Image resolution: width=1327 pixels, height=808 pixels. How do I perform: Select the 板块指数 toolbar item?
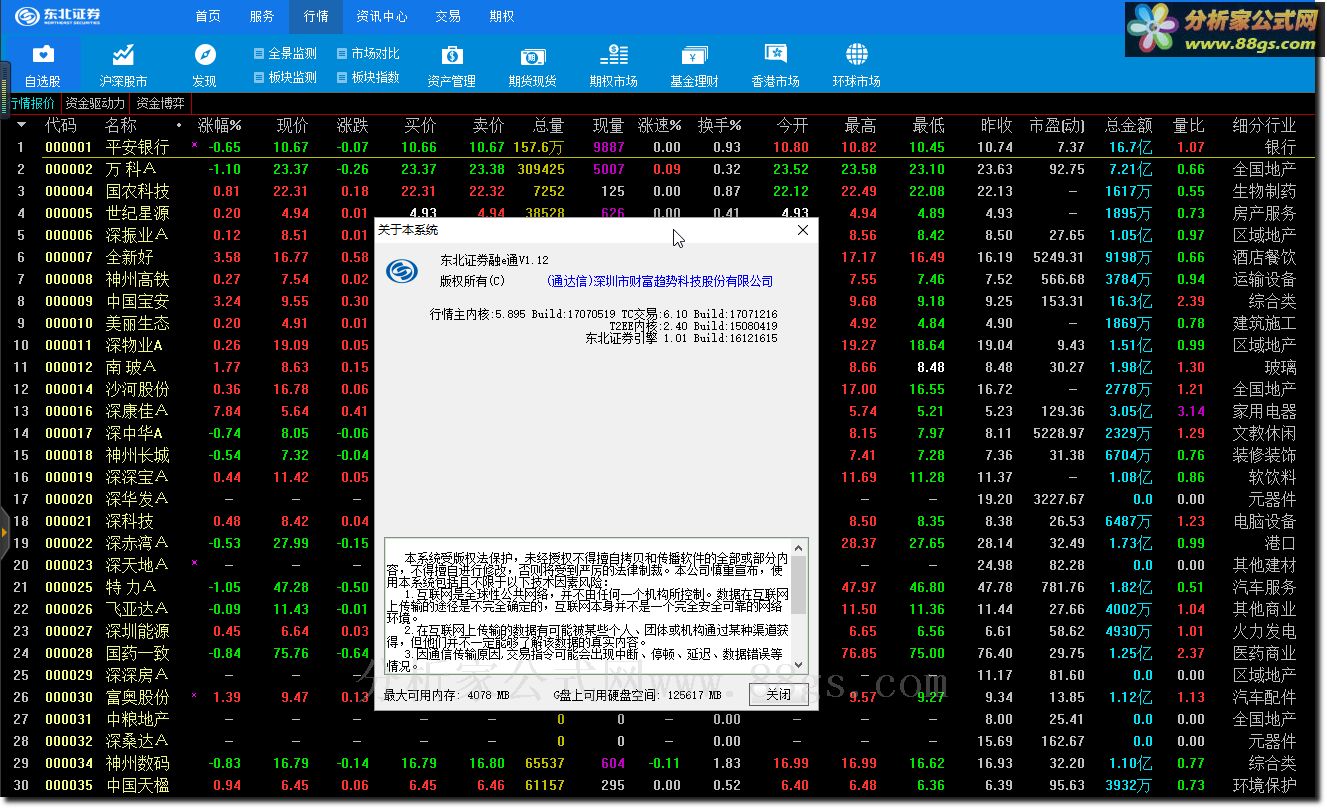[x=368, y=77]
